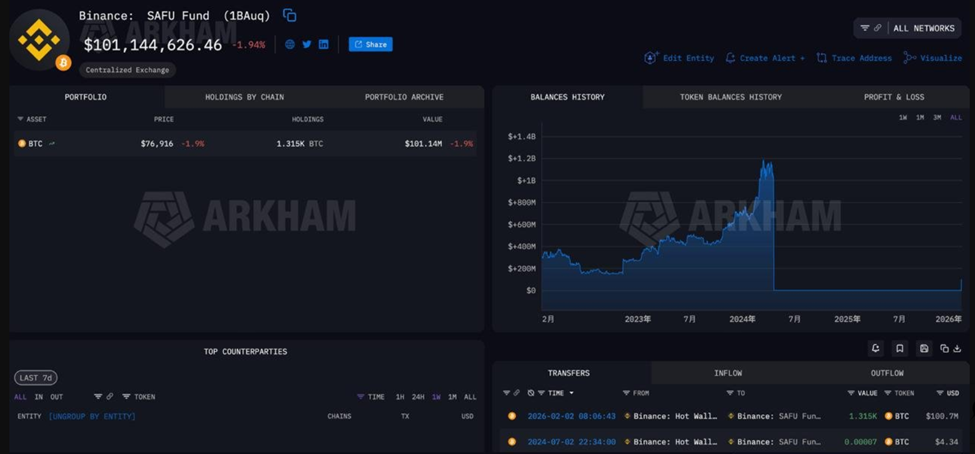Click the copy icon above the transfers table
This screenshot has width=975, height=454.
click(945, 348)
